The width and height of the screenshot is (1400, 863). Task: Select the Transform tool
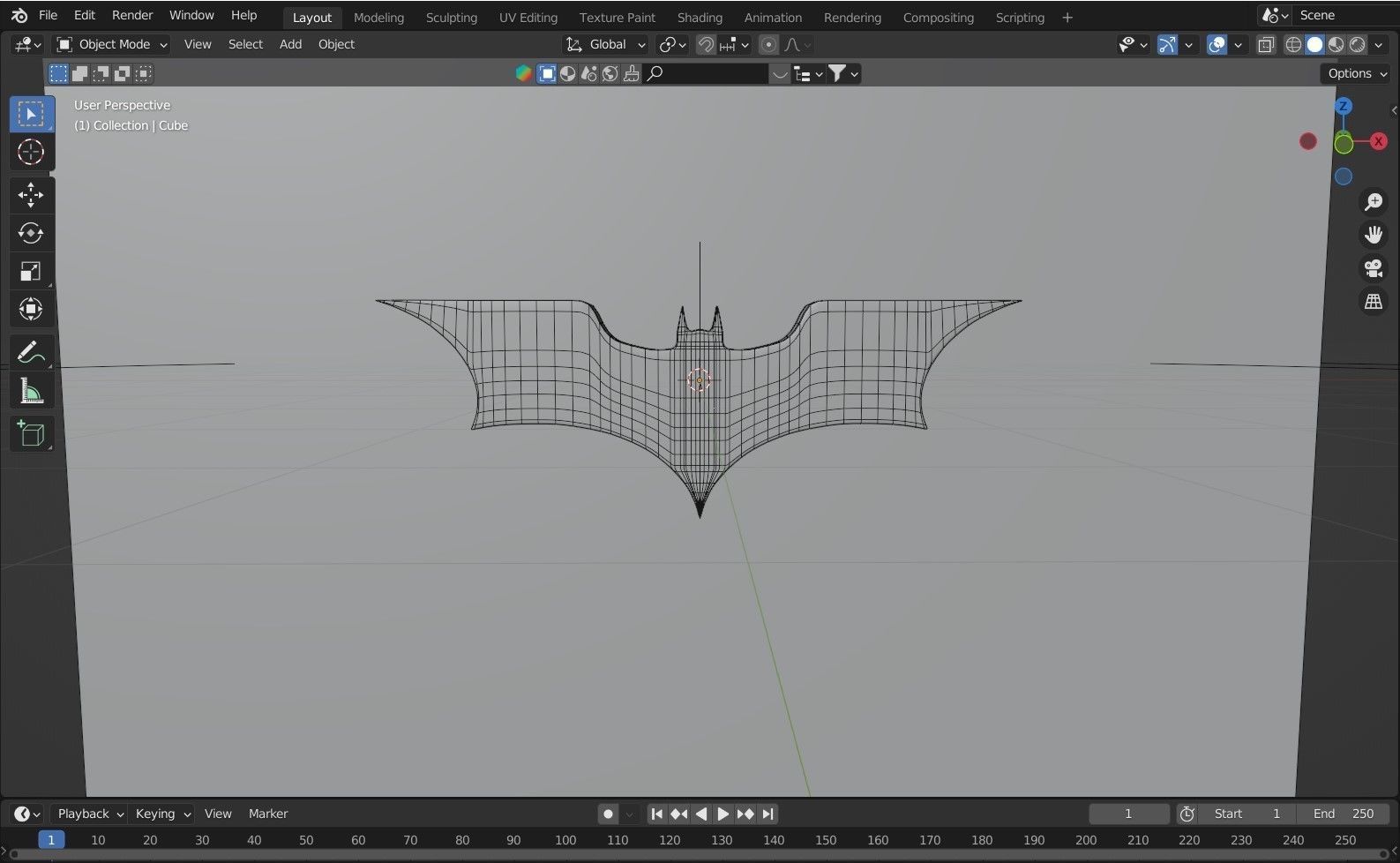click(x=32, y=309)
